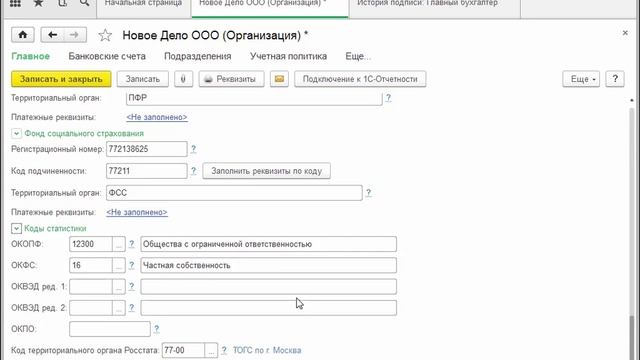This screenshot has height=360, width=640.
Task: Click Заполнить реквизиты по коду button
Action: [x=267, y=171]
